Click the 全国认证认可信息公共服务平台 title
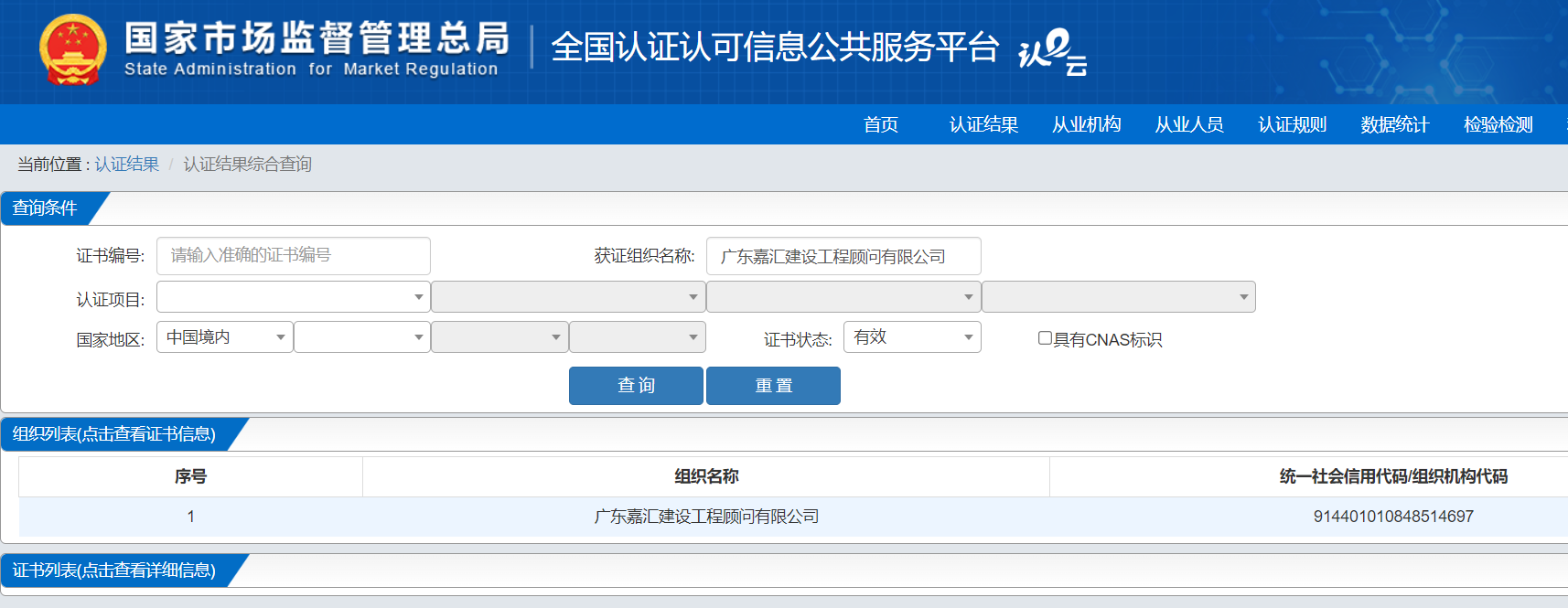Viewport: 1568px width, 608px height. (775, 48)
